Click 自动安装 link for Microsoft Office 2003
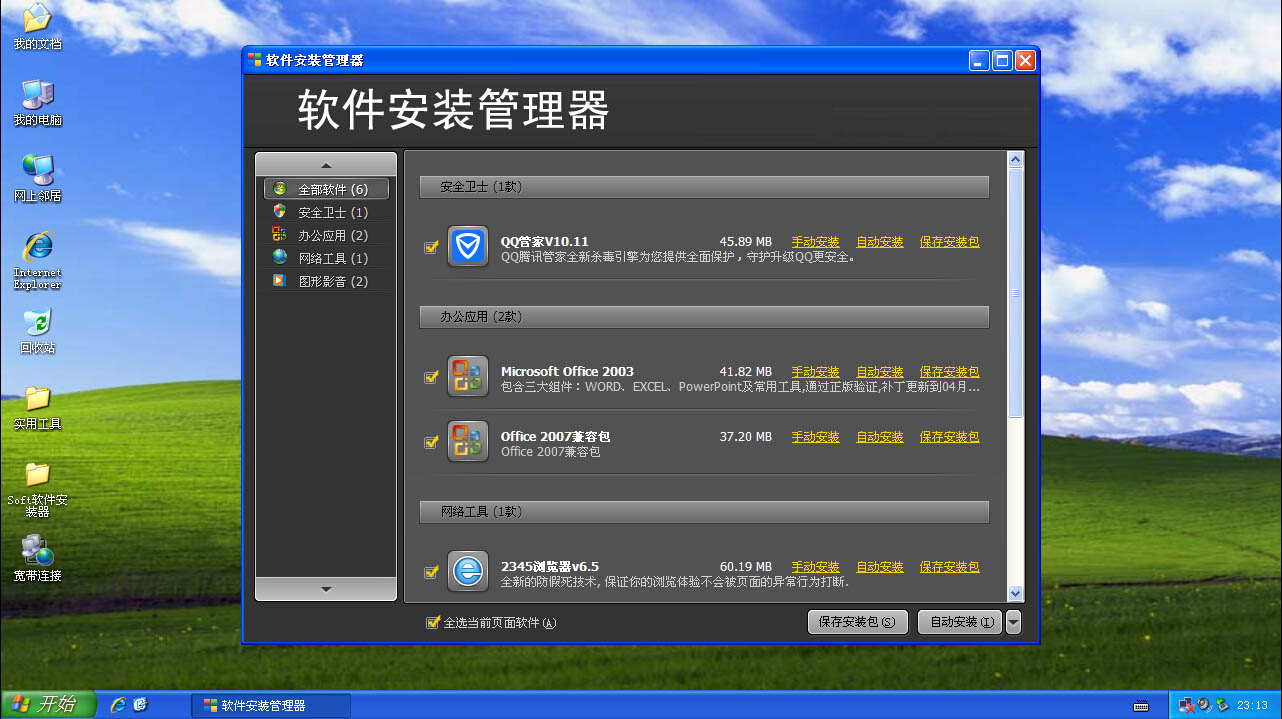This screenshot has width=1282, height=719. (880, 372)
